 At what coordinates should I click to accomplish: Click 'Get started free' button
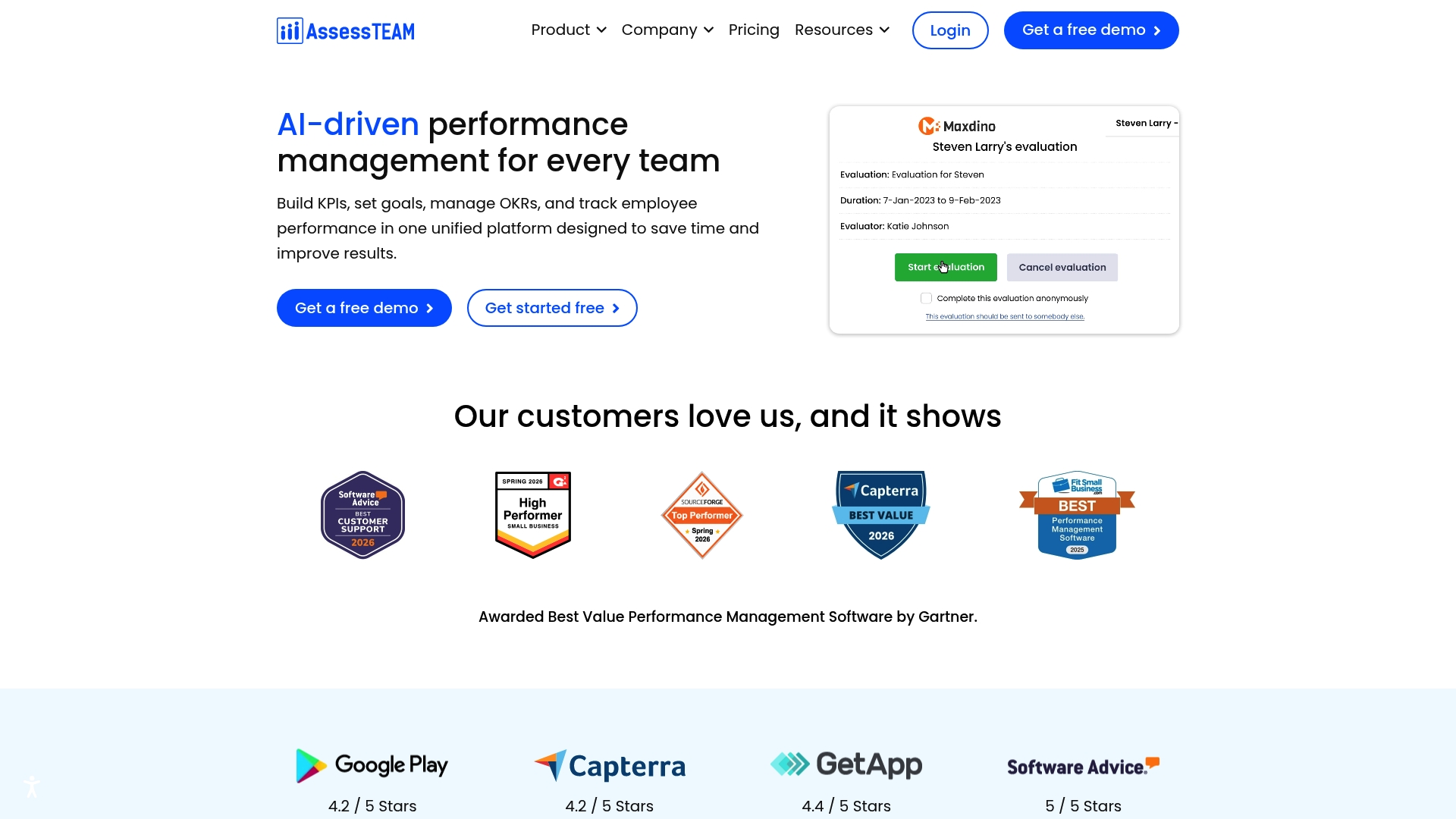552,308
